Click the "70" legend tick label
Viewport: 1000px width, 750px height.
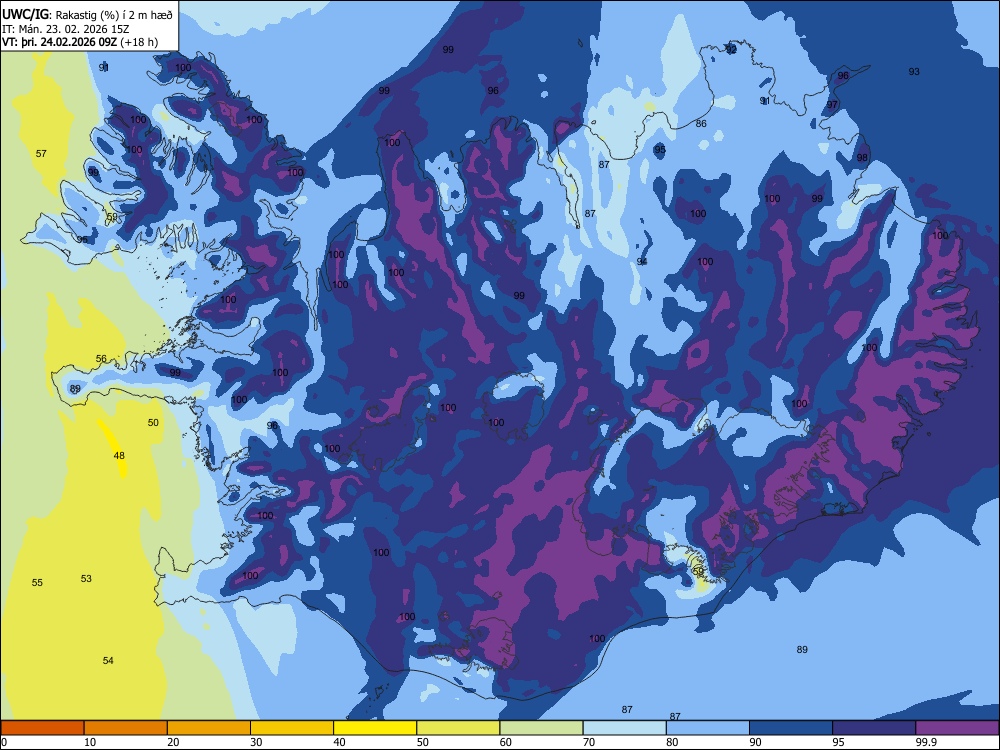589,742
